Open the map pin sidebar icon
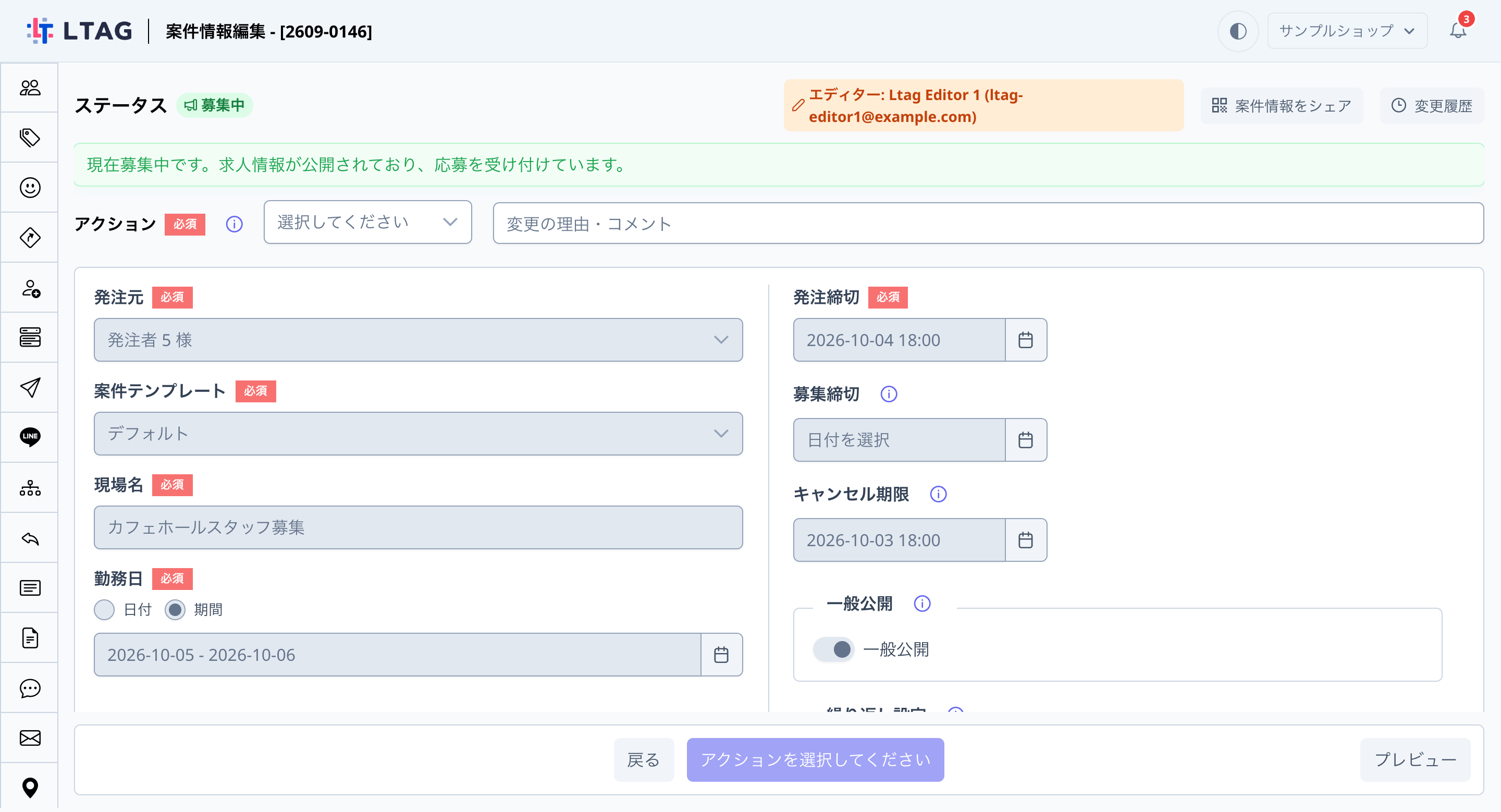 pyautogui.click(x=30, y=788)
